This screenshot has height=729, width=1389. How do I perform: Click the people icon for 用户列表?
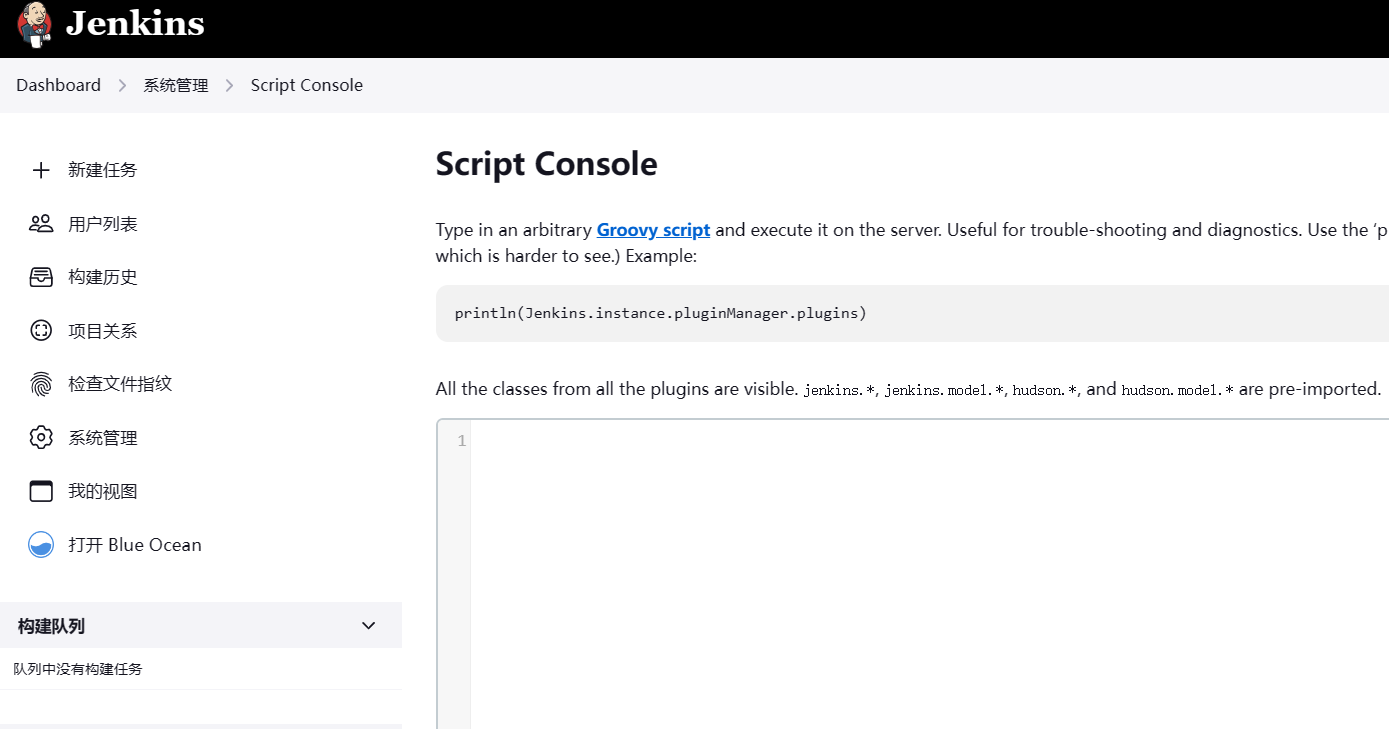pyautogui.click(x=41, y=224)
